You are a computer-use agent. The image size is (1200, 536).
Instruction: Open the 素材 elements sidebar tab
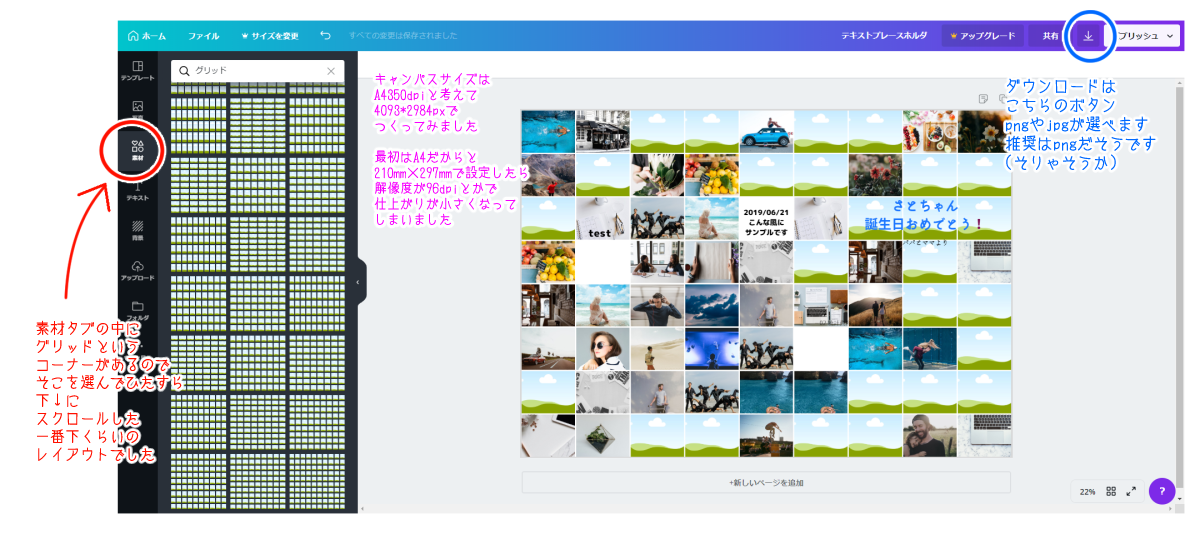(137, 150)
